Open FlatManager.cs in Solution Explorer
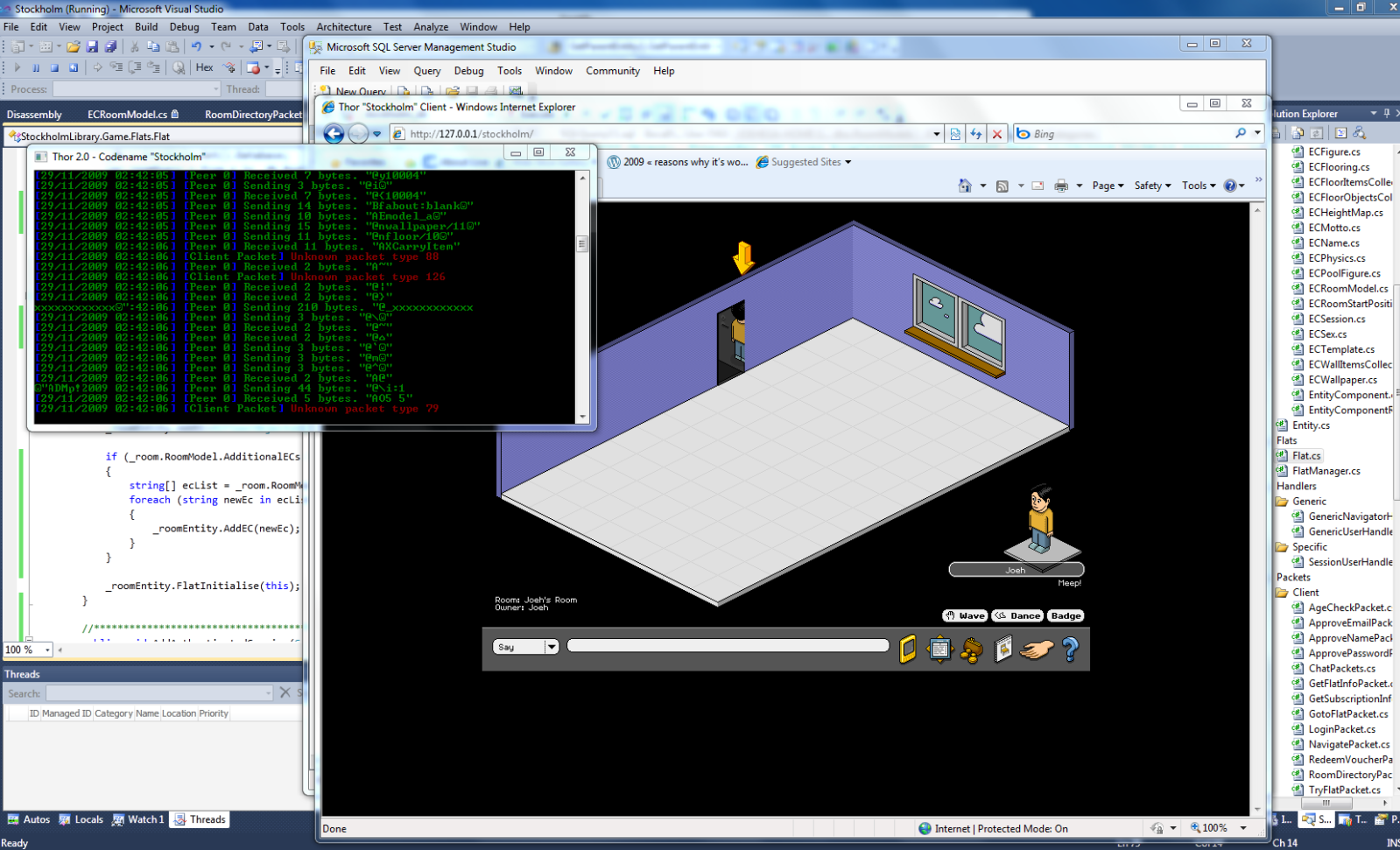The height and width of the screenshot is (850, 1400). coord(1319,471)
